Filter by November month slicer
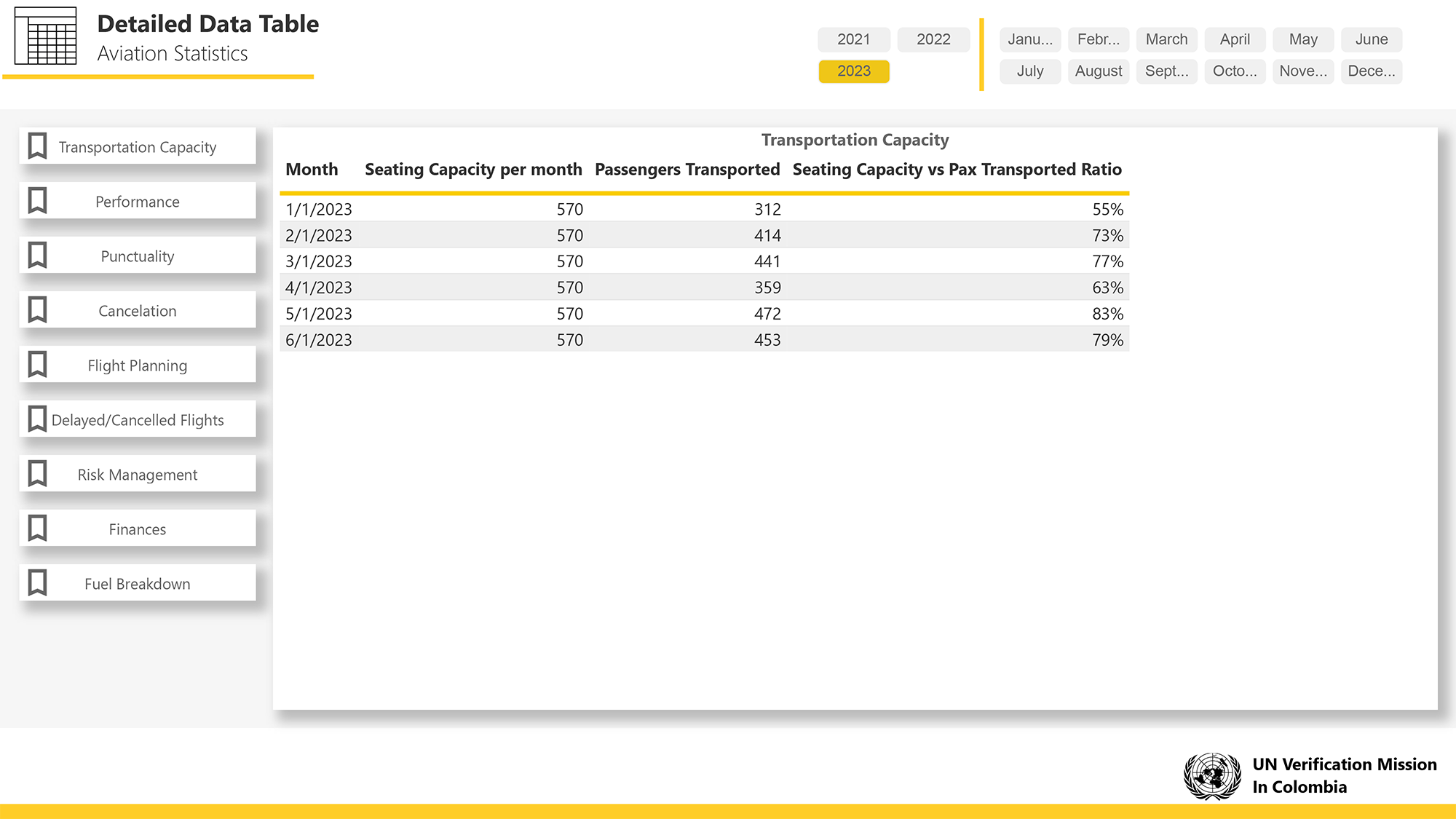 (1303, 71)
